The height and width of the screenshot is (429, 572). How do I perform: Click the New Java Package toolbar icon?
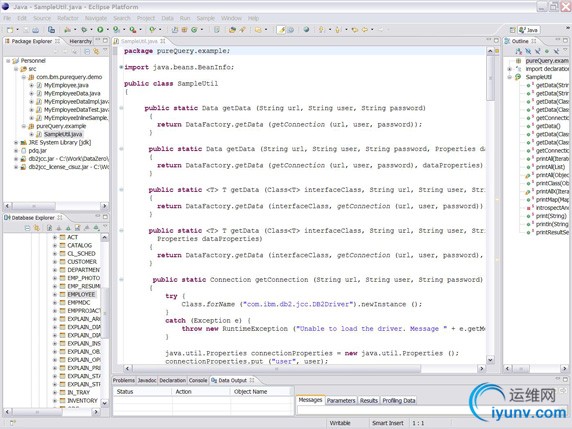pyautogui.click(x=185, y=30)
